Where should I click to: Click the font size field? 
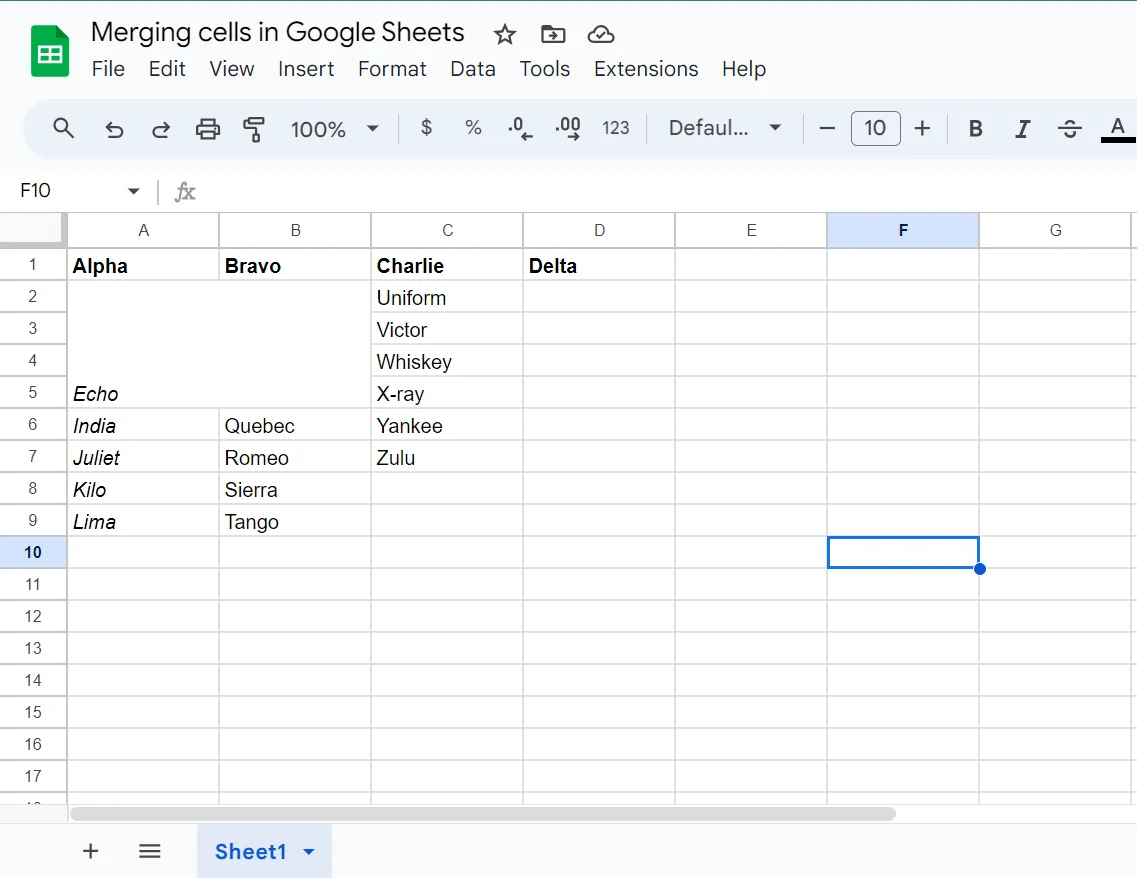(875, 128)
